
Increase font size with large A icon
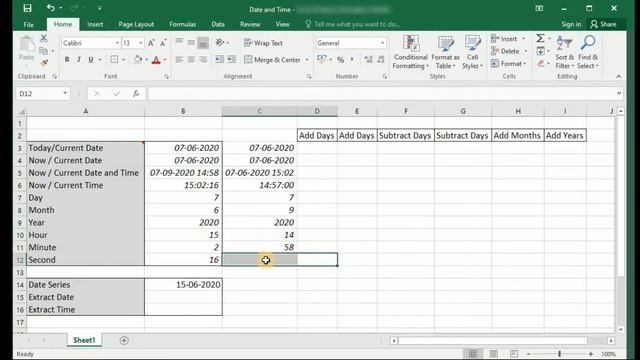(151, 43)
